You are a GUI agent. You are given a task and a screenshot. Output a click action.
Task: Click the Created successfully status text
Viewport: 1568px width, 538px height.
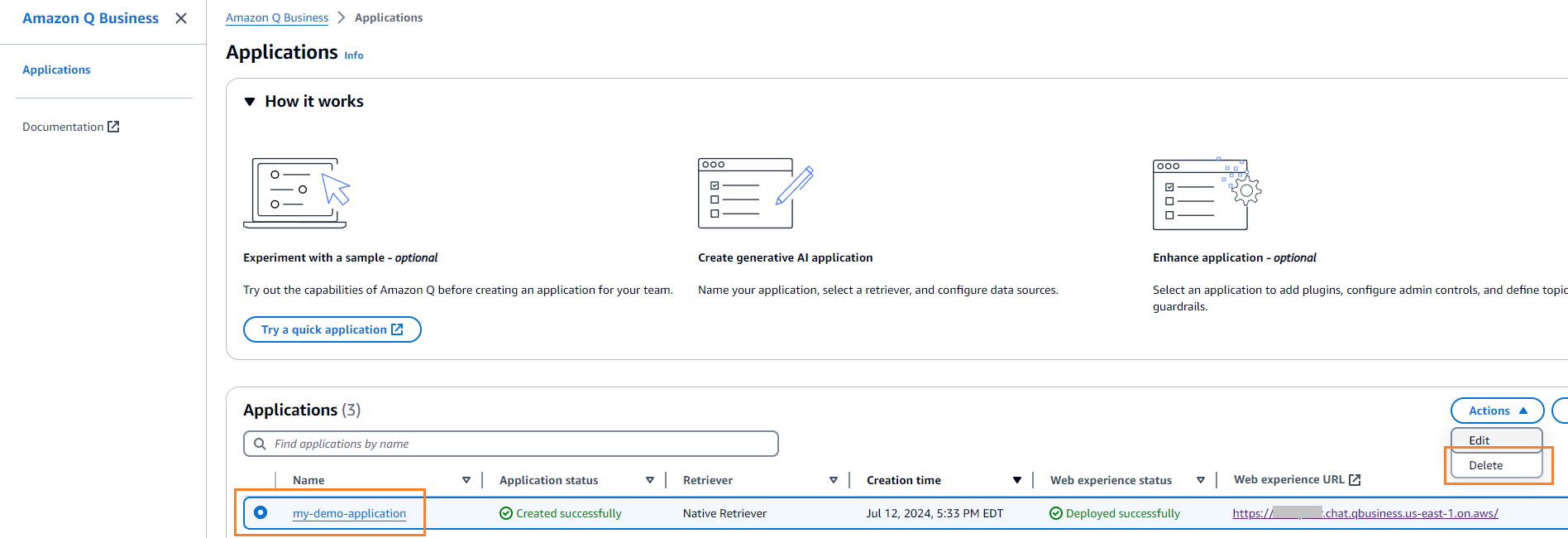(x=569, y=513)
